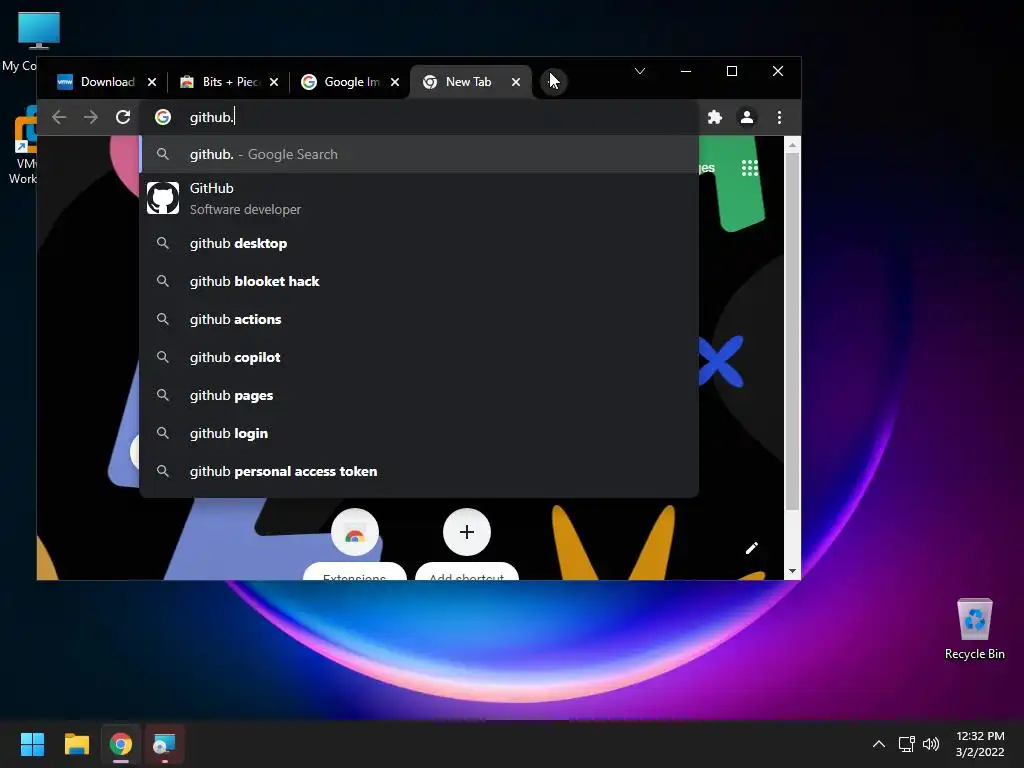This screenshot has height=768, width=1024.
Task: Click the installer taskbar icon next to Chrome
Action: coord(165,744)
